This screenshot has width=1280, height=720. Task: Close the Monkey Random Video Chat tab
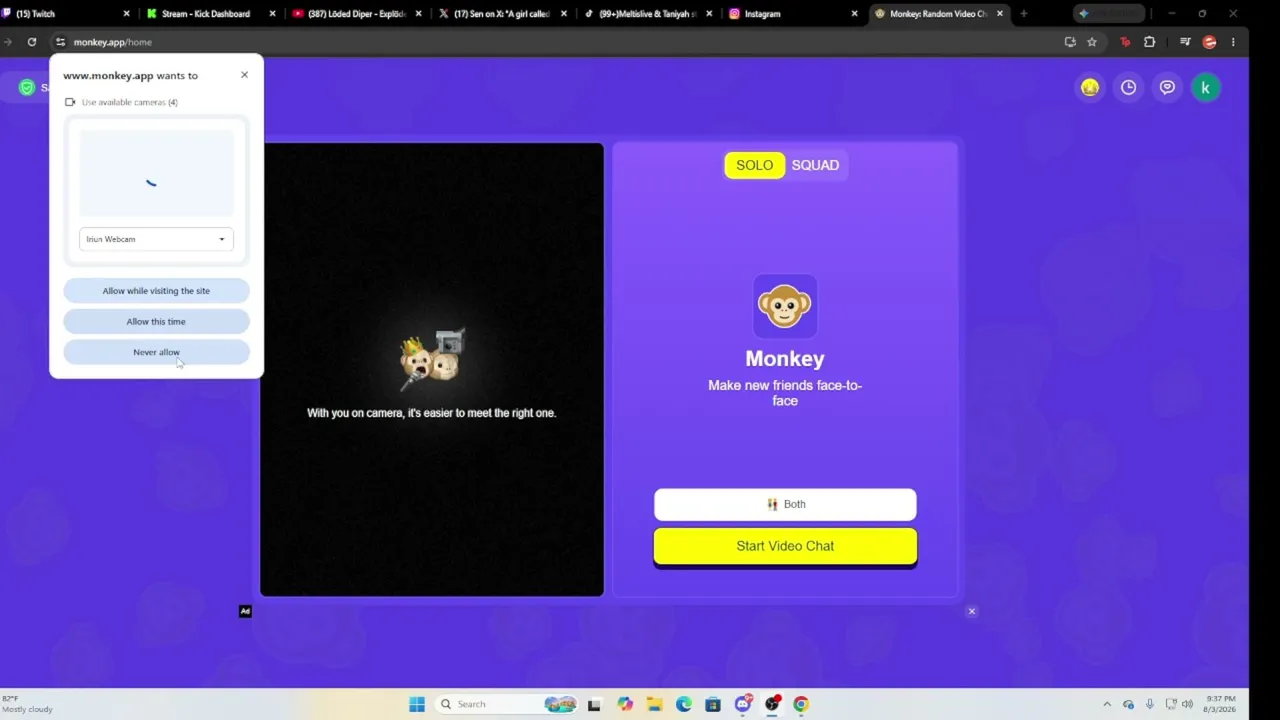(x=1000, y=14)
